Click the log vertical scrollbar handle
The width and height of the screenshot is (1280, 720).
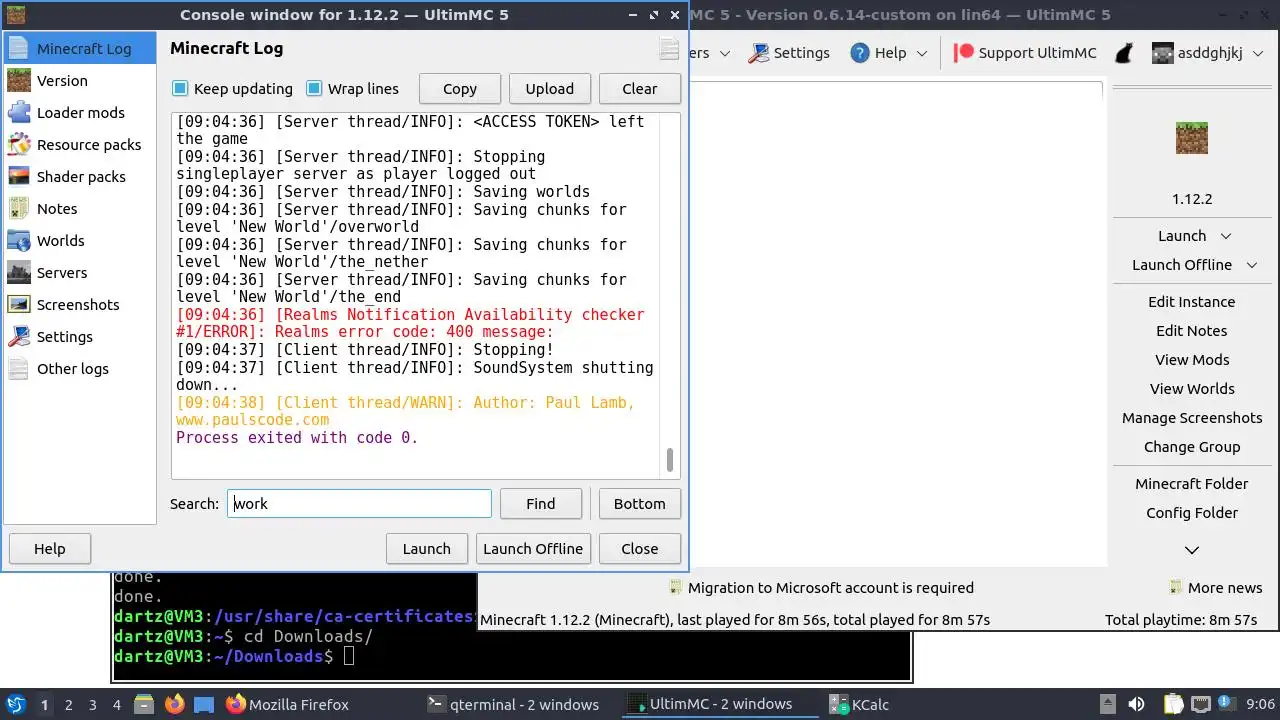[670, 460]
